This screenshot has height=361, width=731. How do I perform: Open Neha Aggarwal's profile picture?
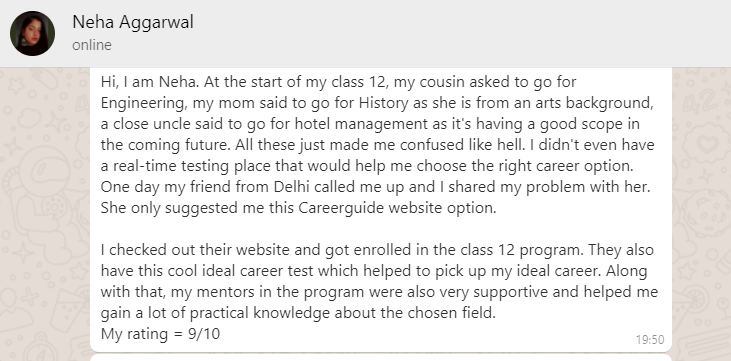[32, 34]
